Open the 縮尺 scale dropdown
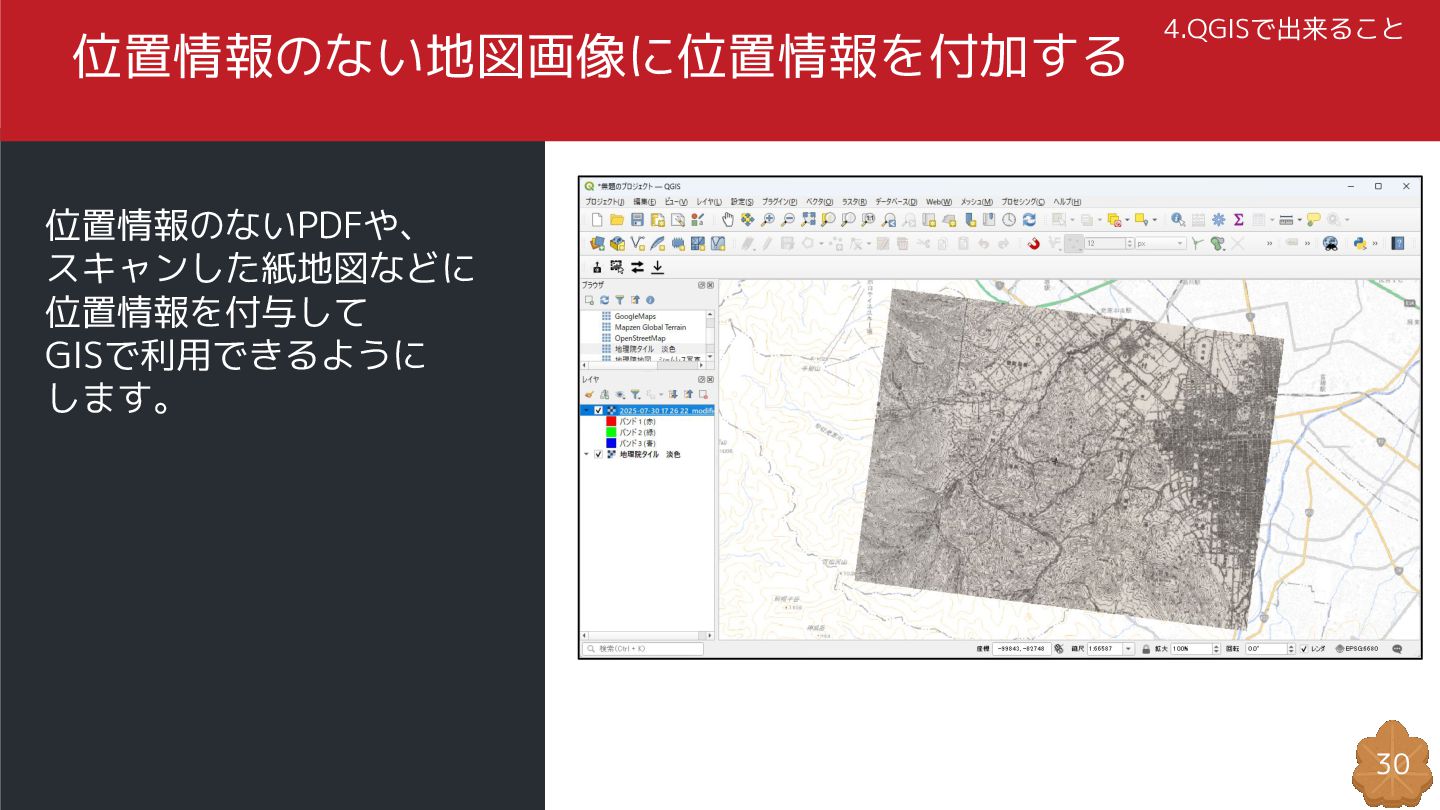 click(1128, 649)
